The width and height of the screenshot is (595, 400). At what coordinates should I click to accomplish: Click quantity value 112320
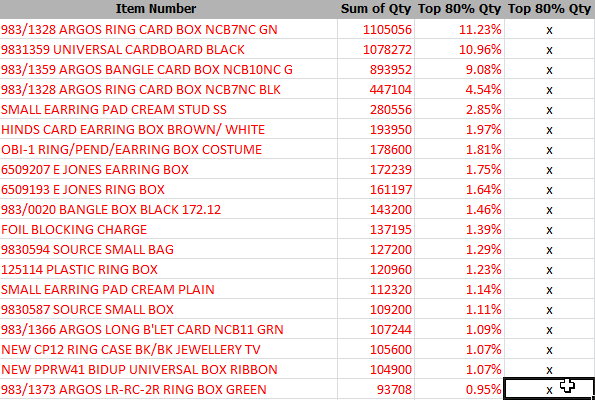(x=390, y=290)
